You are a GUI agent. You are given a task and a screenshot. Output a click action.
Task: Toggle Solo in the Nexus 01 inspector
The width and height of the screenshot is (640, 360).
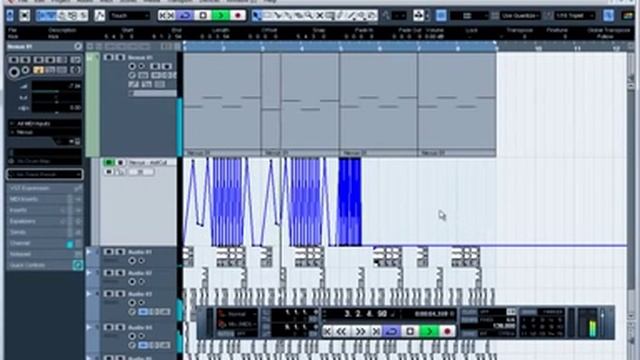click(x=25, y=60)
